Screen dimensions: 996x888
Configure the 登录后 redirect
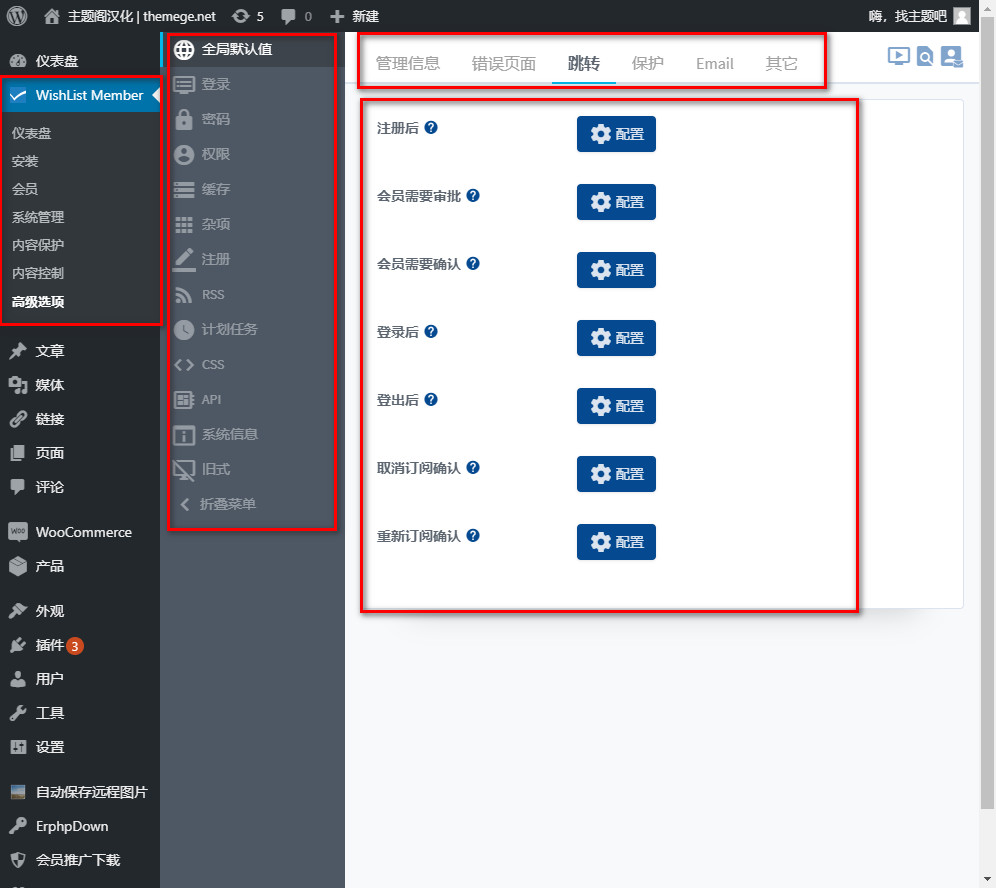(x=616, y=338)
